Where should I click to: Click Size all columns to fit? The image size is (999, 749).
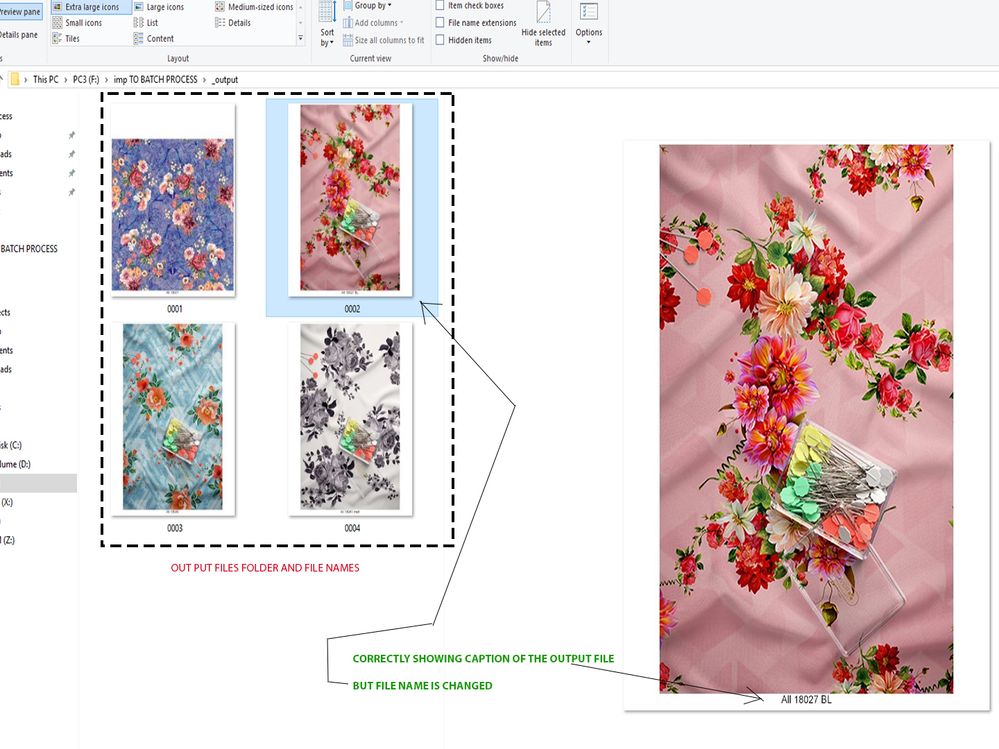384,40
